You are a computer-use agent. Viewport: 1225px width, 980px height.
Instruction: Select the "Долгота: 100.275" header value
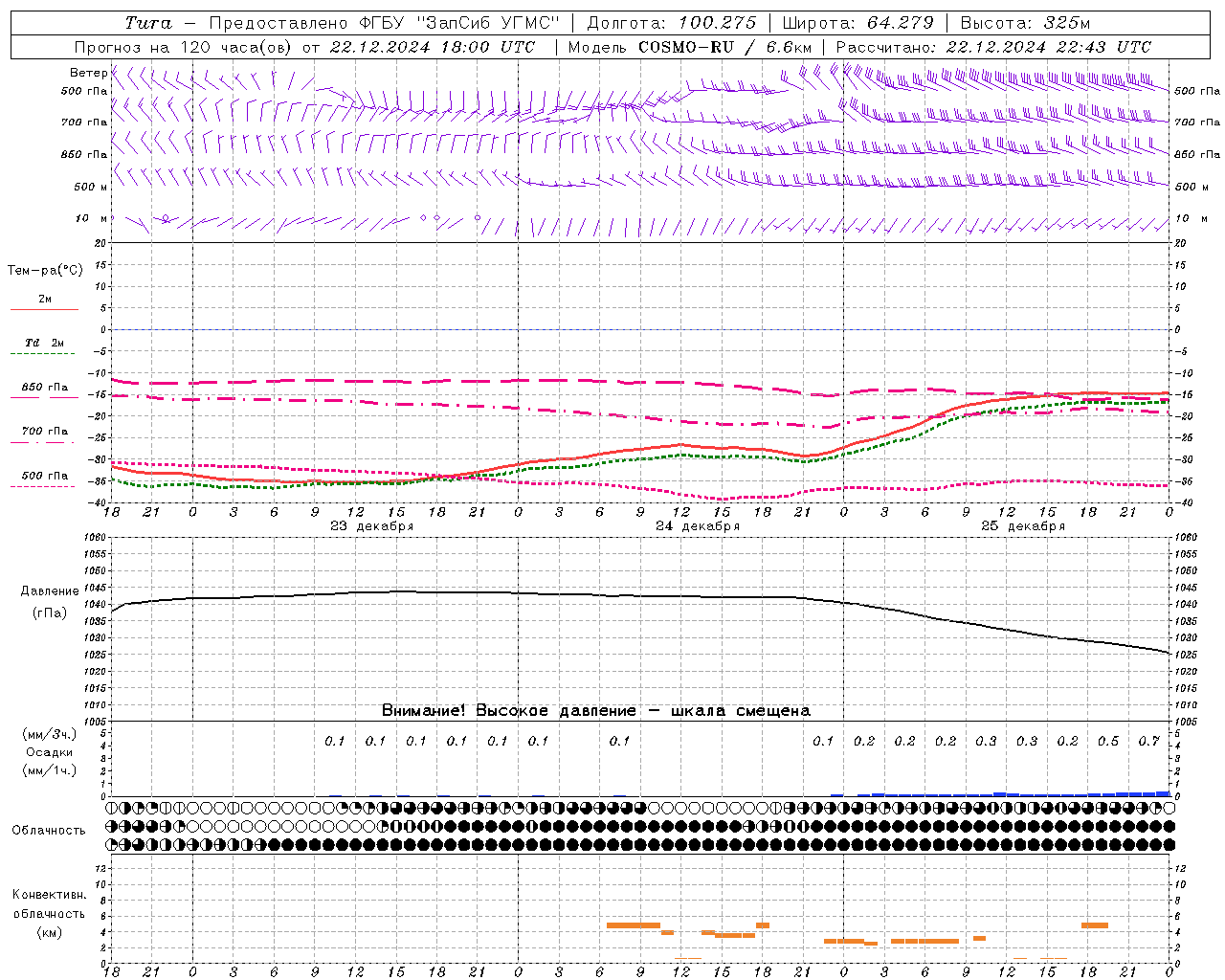(x=671, y=23)
